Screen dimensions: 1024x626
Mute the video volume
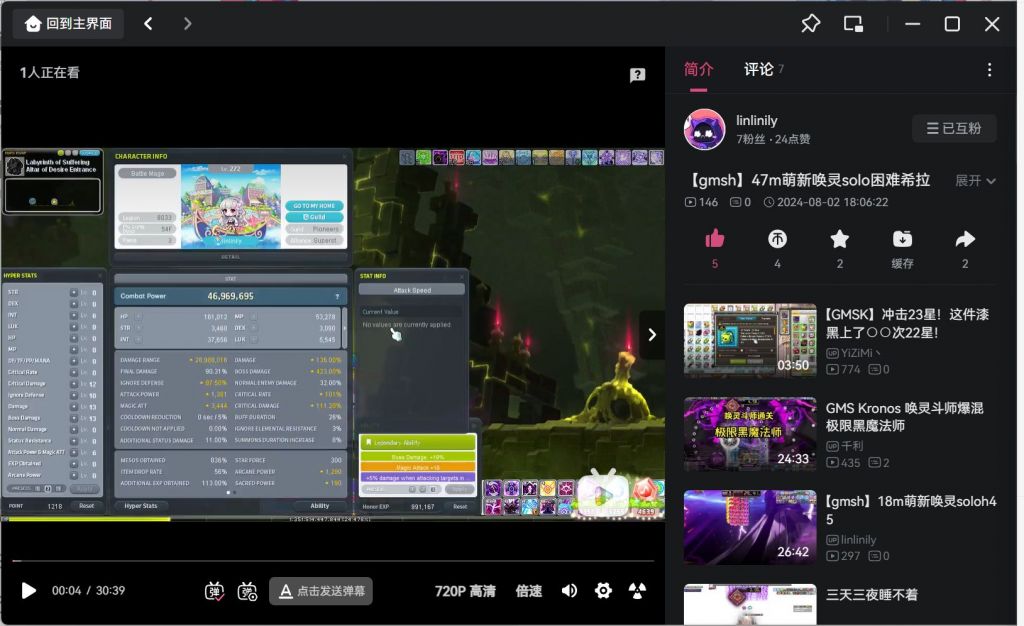(x=569, y=591)
